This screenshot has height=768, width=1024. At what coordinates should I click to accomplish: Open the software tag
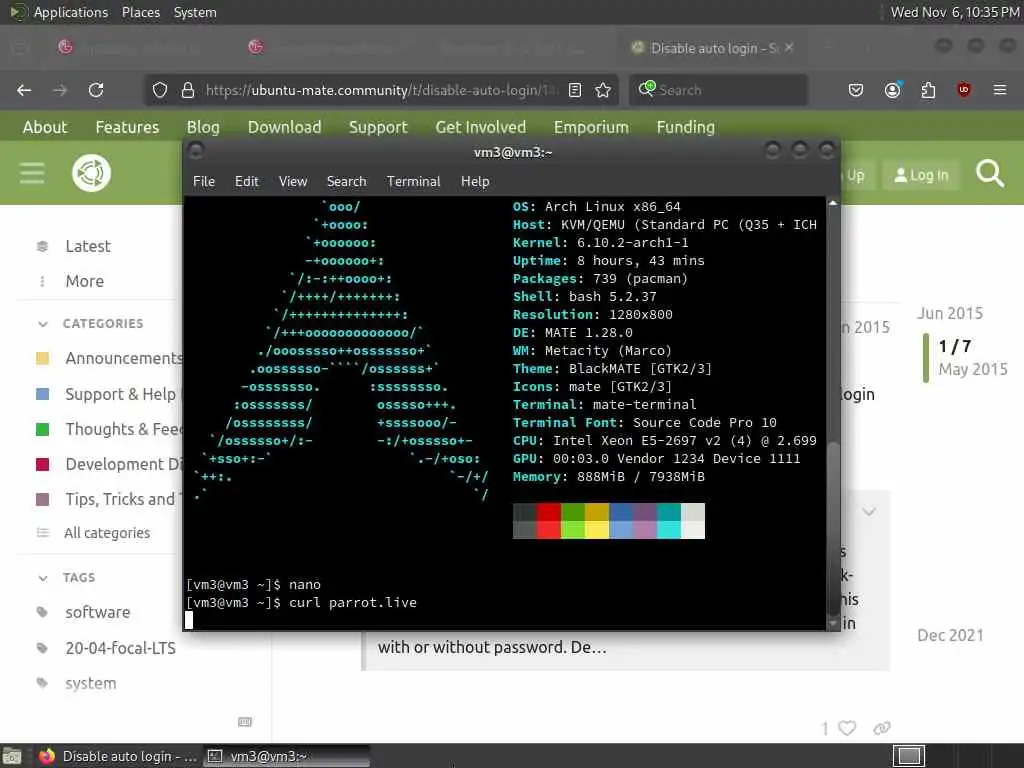(x=97, y=612)
